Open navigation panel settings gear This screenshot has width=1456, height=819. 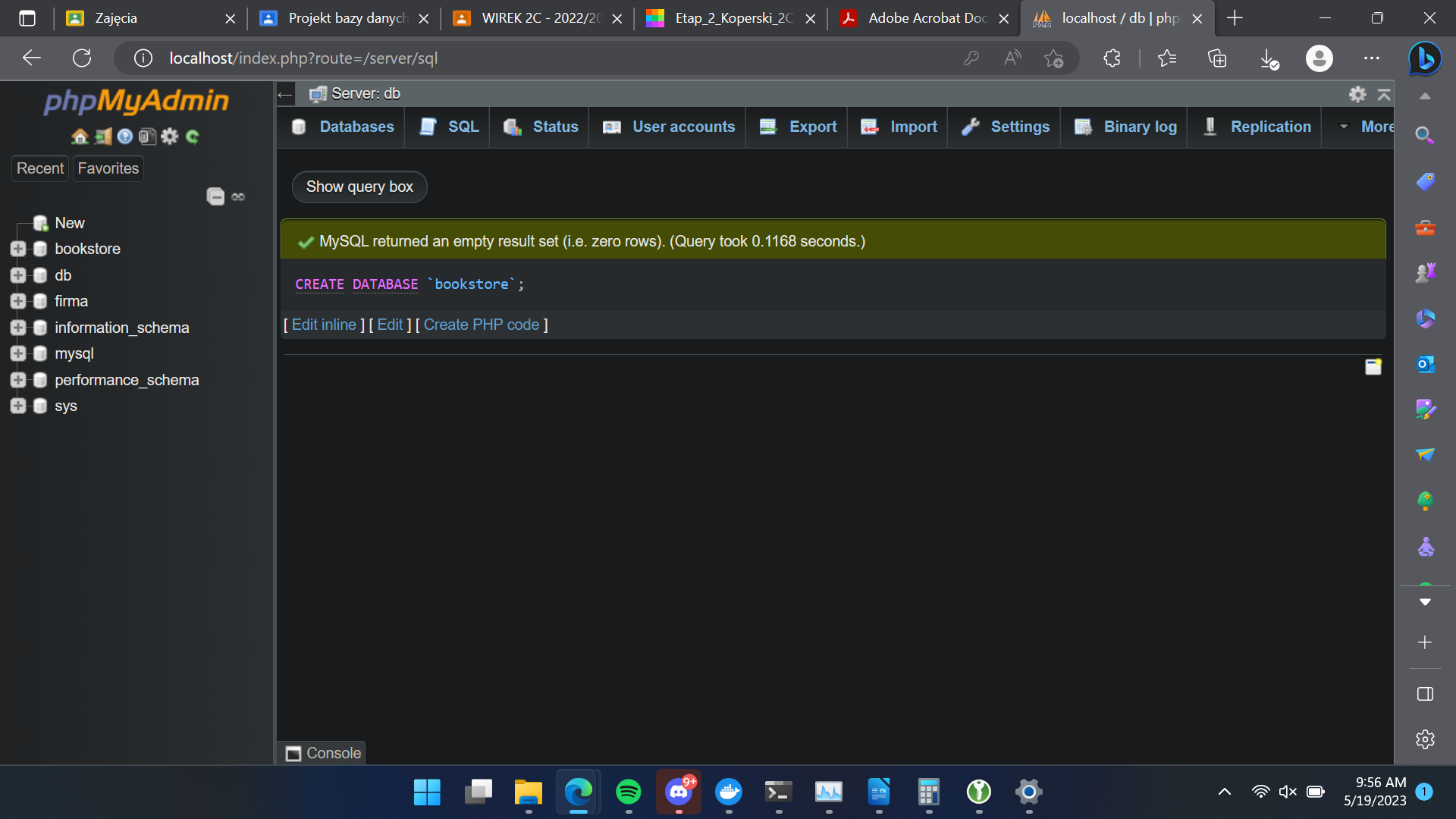pyautogui.click(x=170, y=136)
